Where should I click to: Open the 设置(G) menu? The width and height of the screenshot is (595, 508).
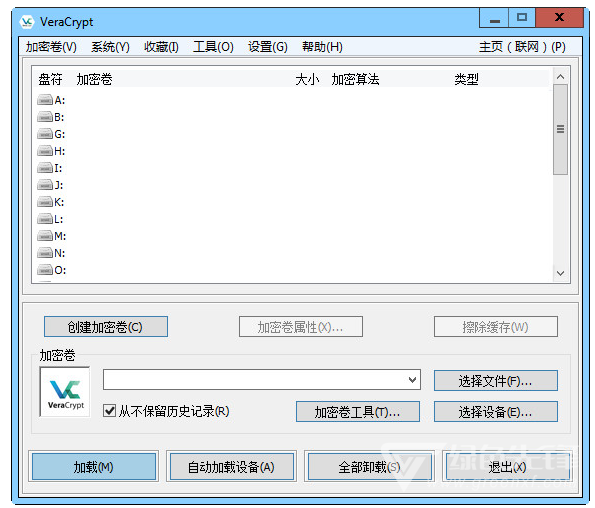pyautogui.click(x=268, y=47)
